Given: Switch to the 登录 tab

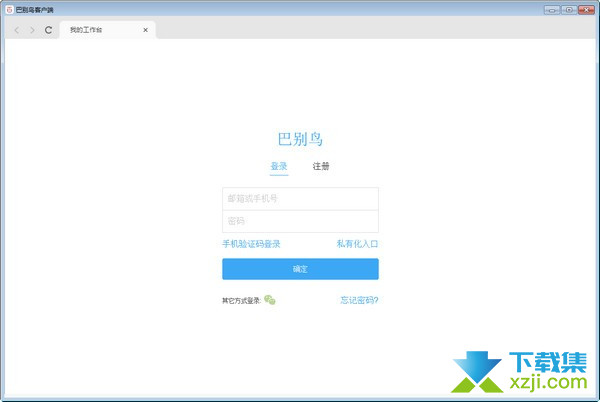Looking at the screenshot, I should tap(279, 166).
